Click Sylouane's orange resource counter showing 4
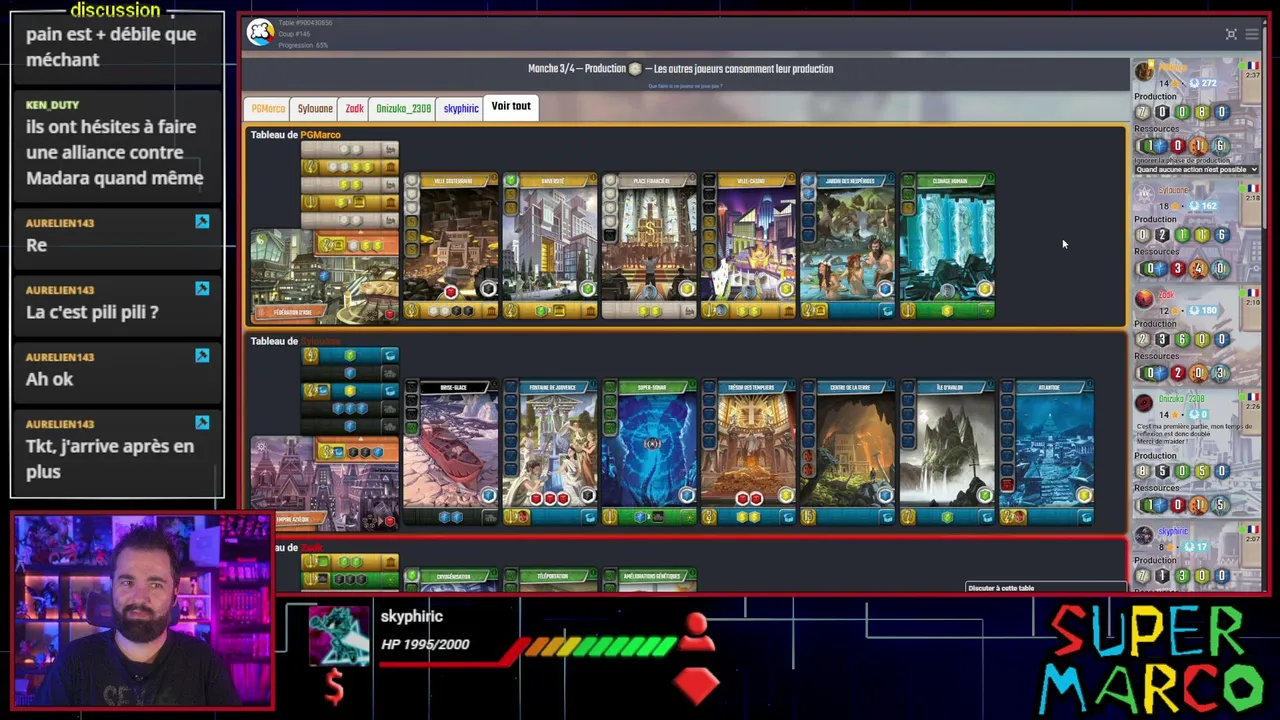 tap(1198, 269)
